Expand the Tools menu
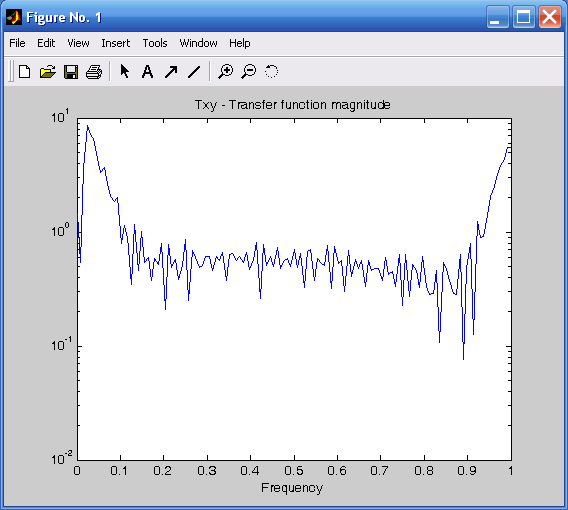This screenshot has height=510, width=568. [155, 43]
